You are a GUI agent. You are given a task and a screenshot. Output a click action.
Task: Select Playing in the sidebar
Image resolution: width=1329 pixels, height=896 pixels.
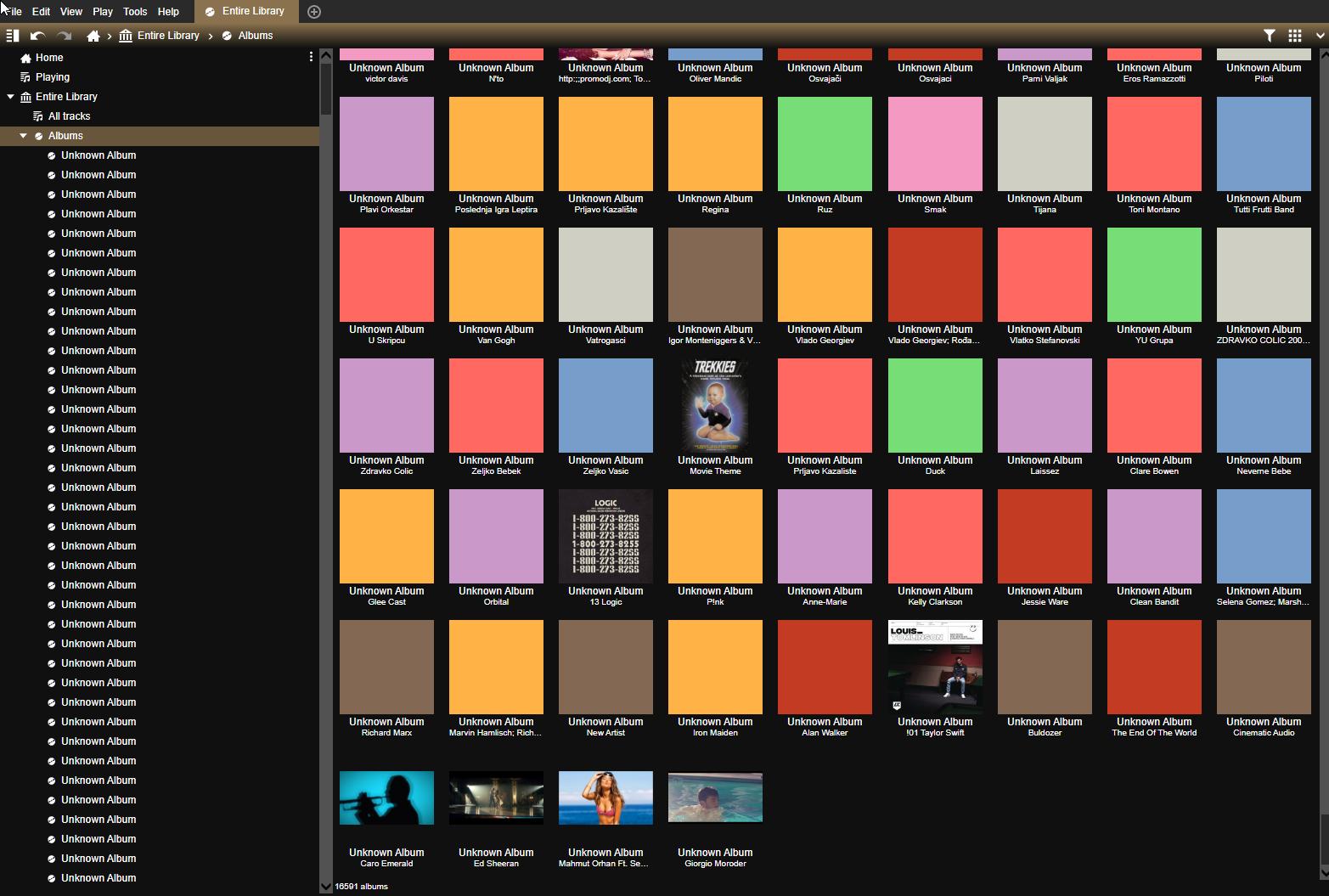click(52, 77)
